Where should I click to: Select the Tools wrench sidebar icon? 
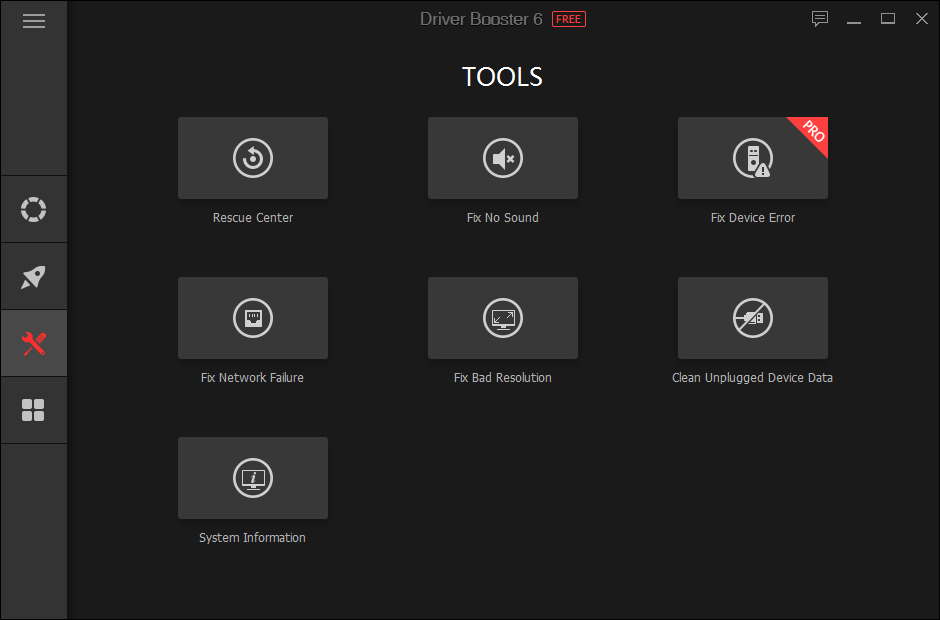pos(34,344)
